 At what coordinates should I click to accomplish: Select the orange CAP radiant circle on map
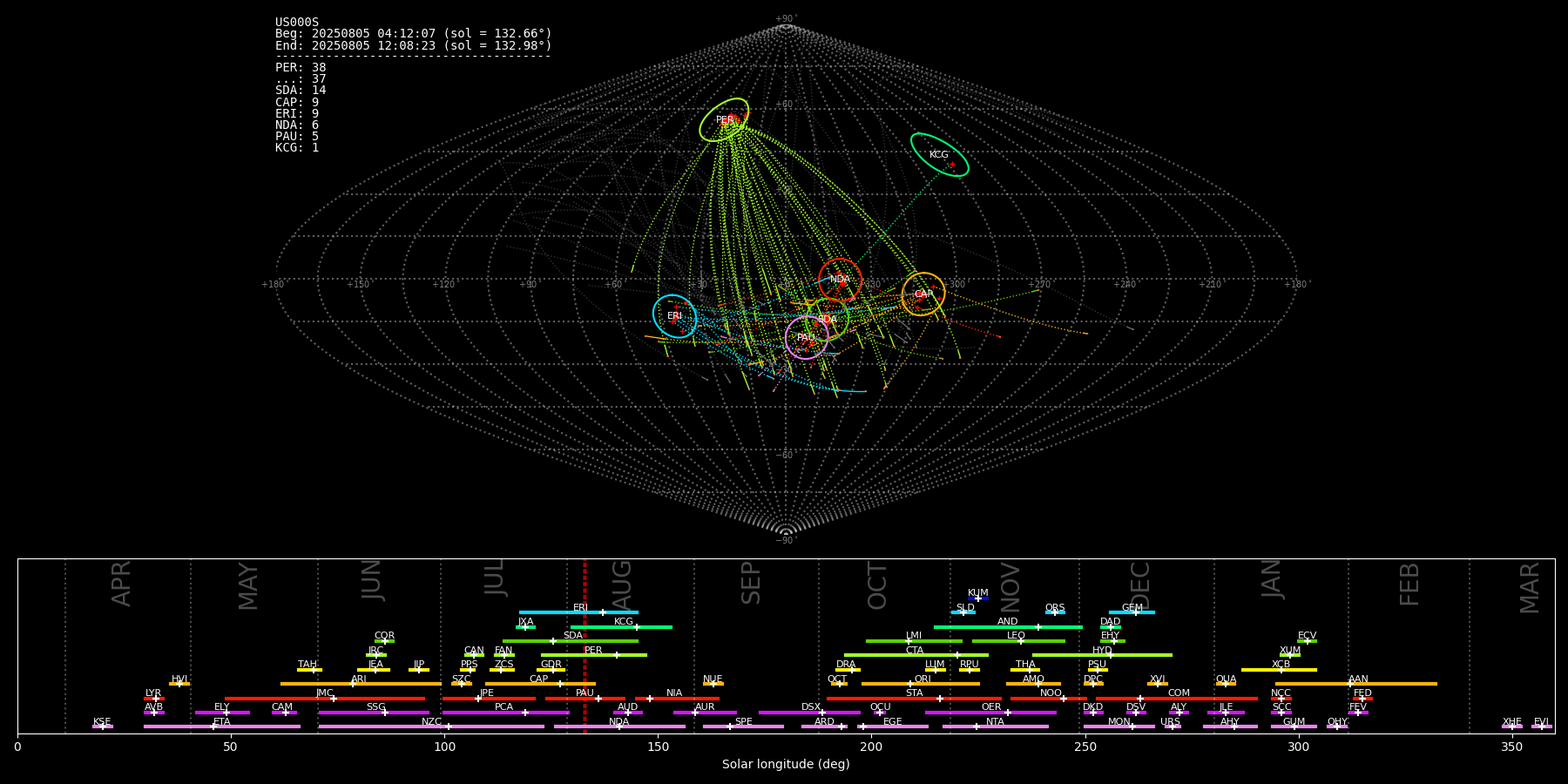[x=923, y=294]
